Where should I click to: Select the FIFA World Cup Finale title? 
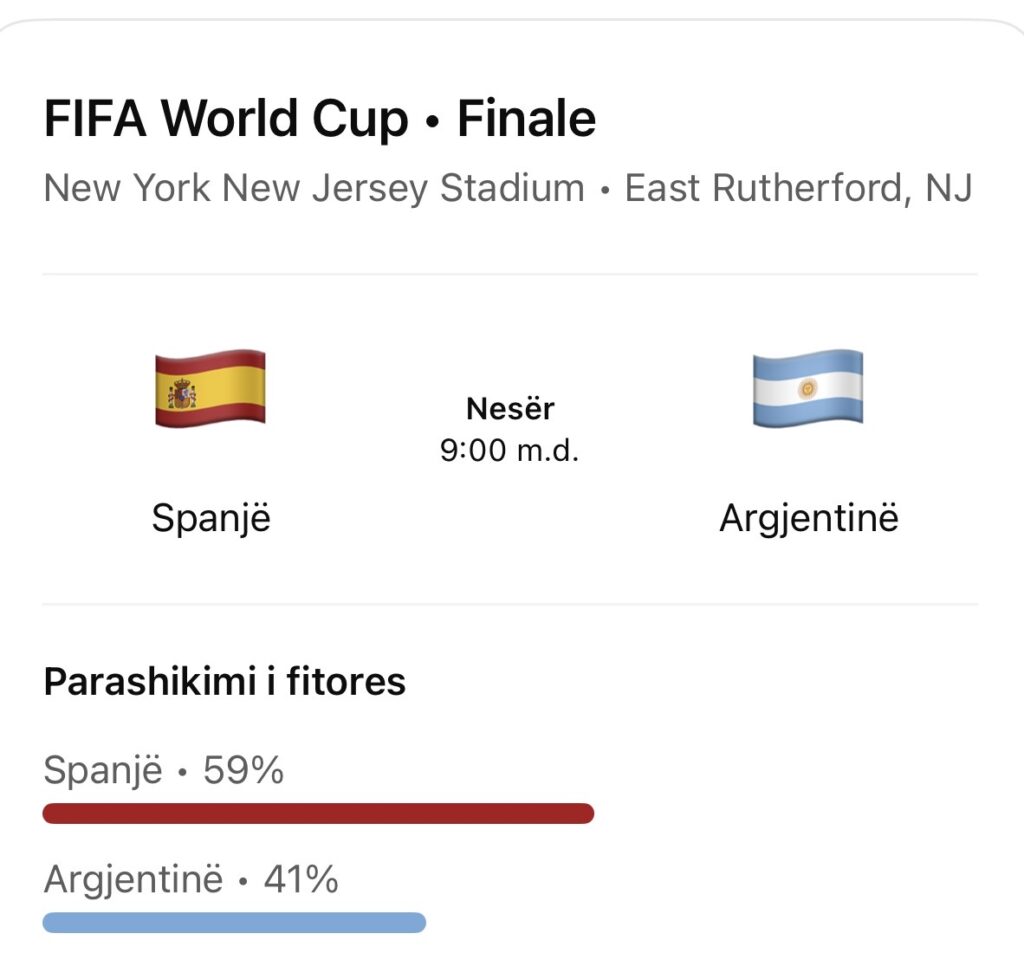coord(320,119)
